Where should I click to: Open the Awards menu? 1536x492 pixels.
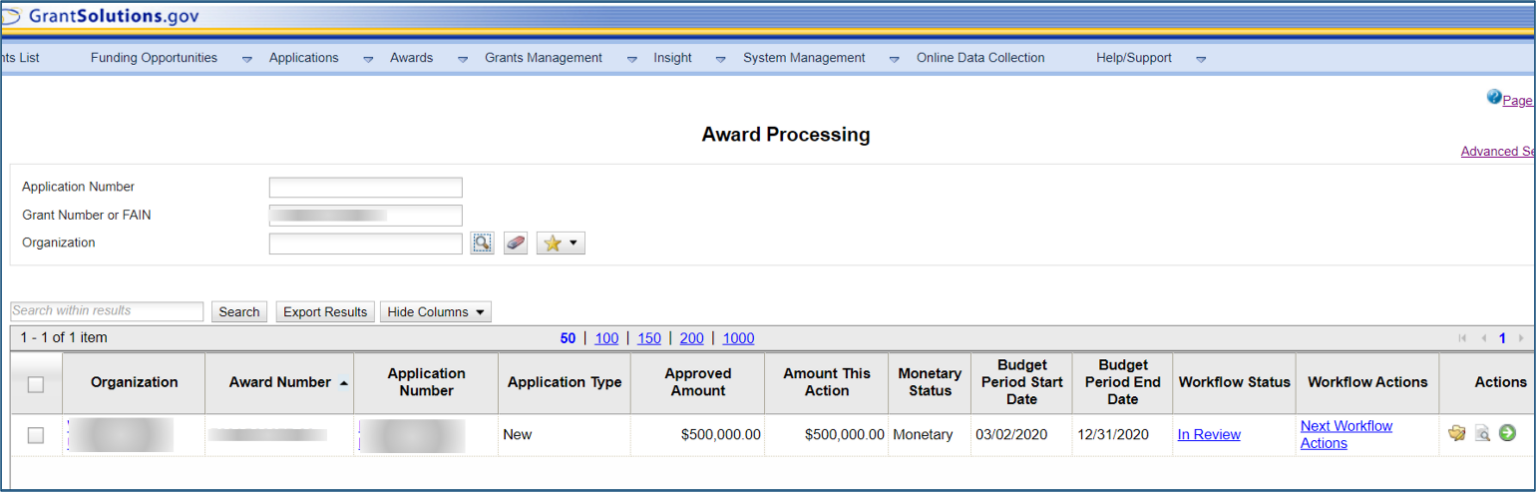click(411, 58)
